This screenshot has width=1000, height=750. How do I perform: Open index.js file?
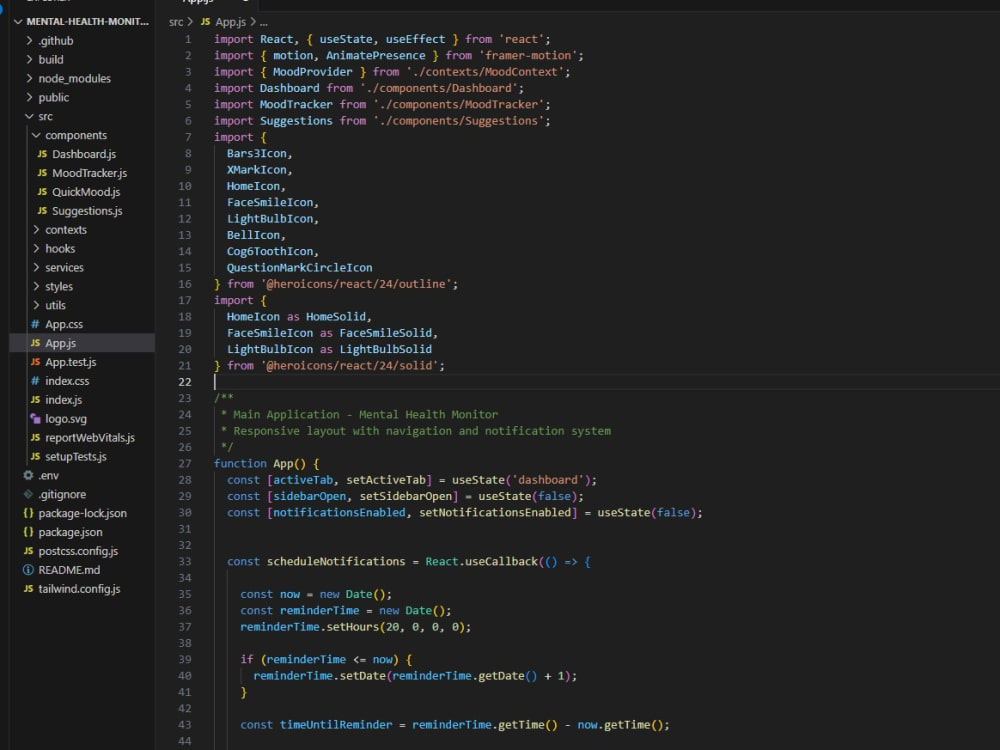pos(63,400)
